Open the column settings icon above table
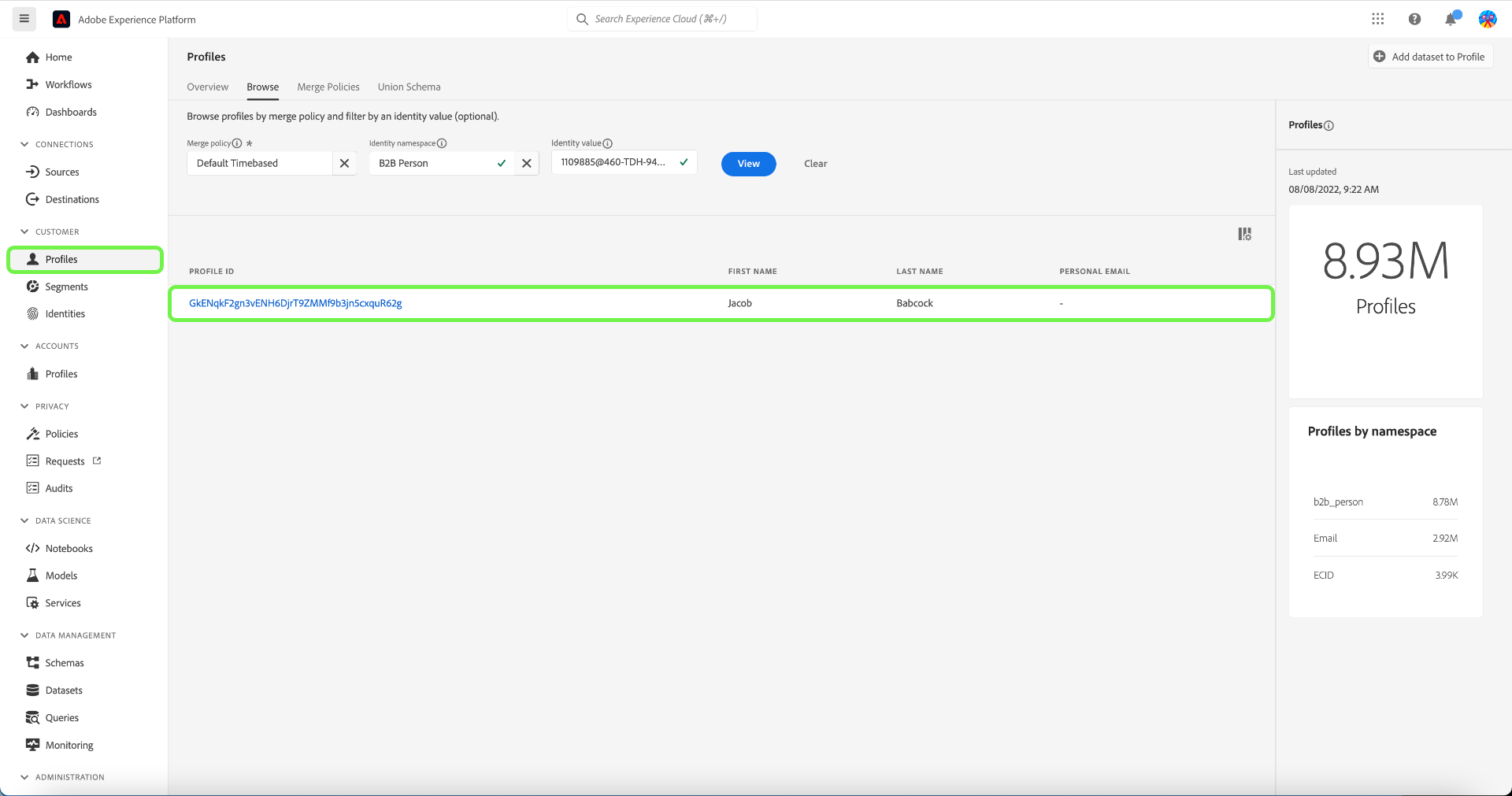 click(1244, 235)
